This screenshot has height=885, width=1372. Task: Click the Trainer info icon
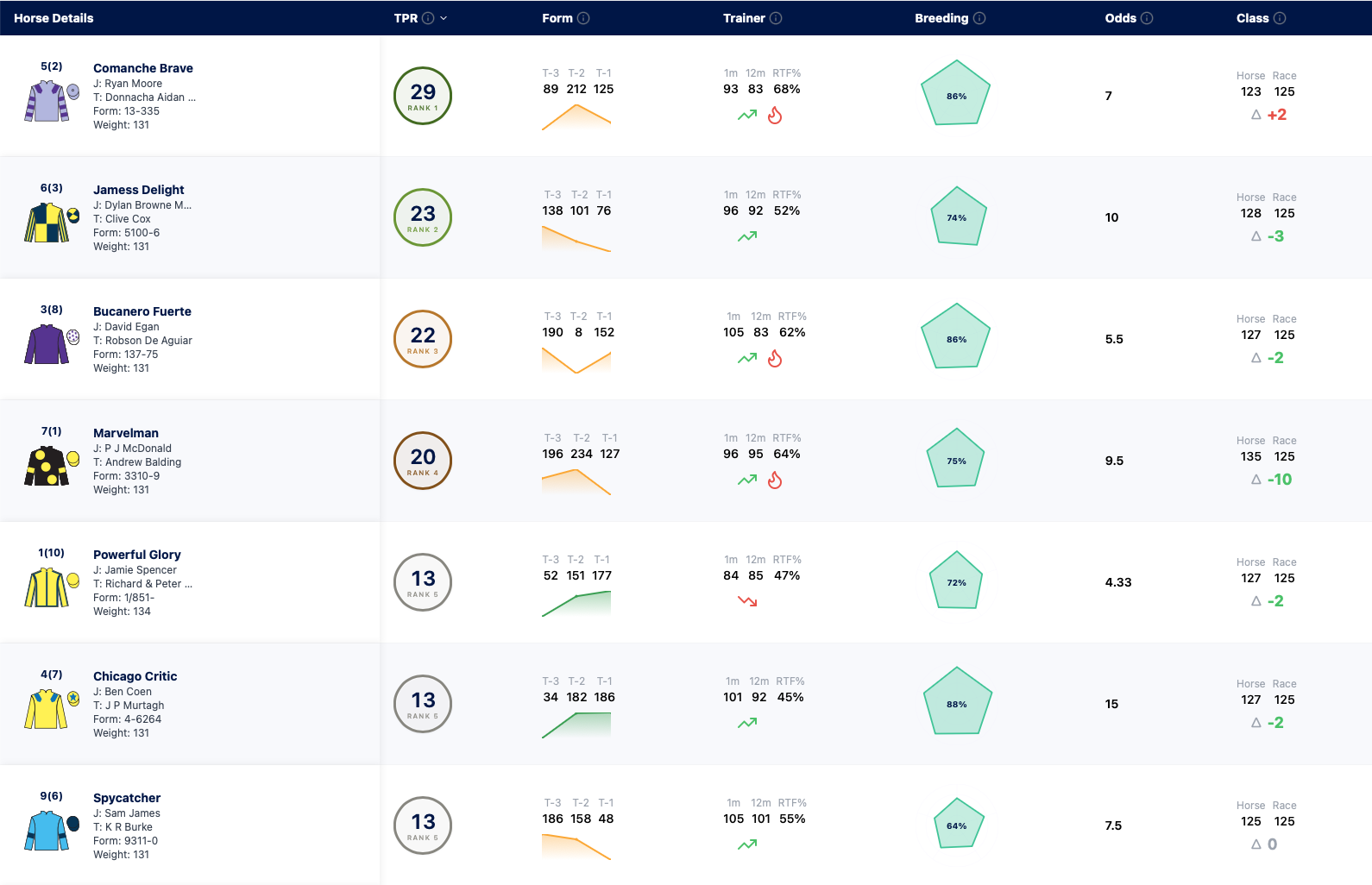point(776,18)
